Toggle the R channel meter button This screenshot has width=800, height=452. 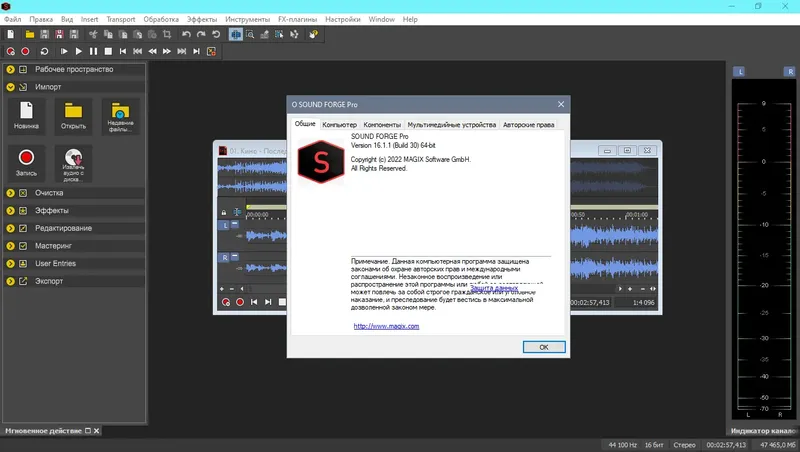coord(790,71)
